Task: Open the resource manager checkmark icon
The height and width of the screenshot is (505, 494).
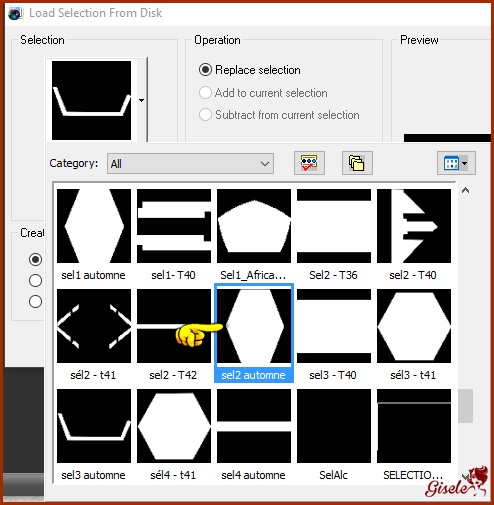Action: point(309,163)
